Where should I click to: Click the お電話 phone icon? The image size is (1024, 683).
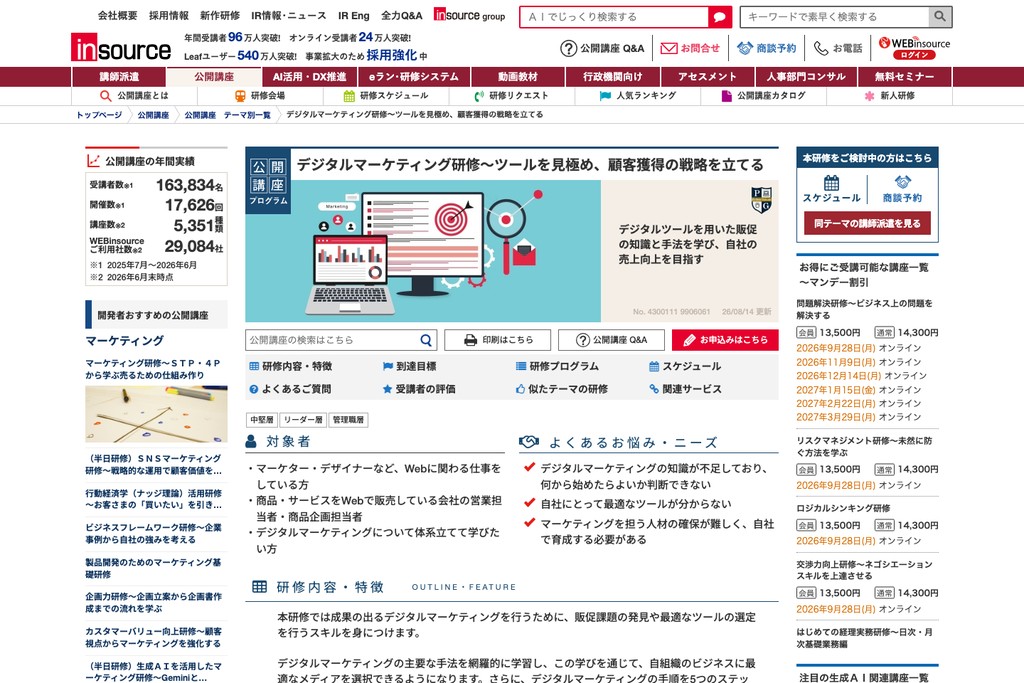(821, 48)
